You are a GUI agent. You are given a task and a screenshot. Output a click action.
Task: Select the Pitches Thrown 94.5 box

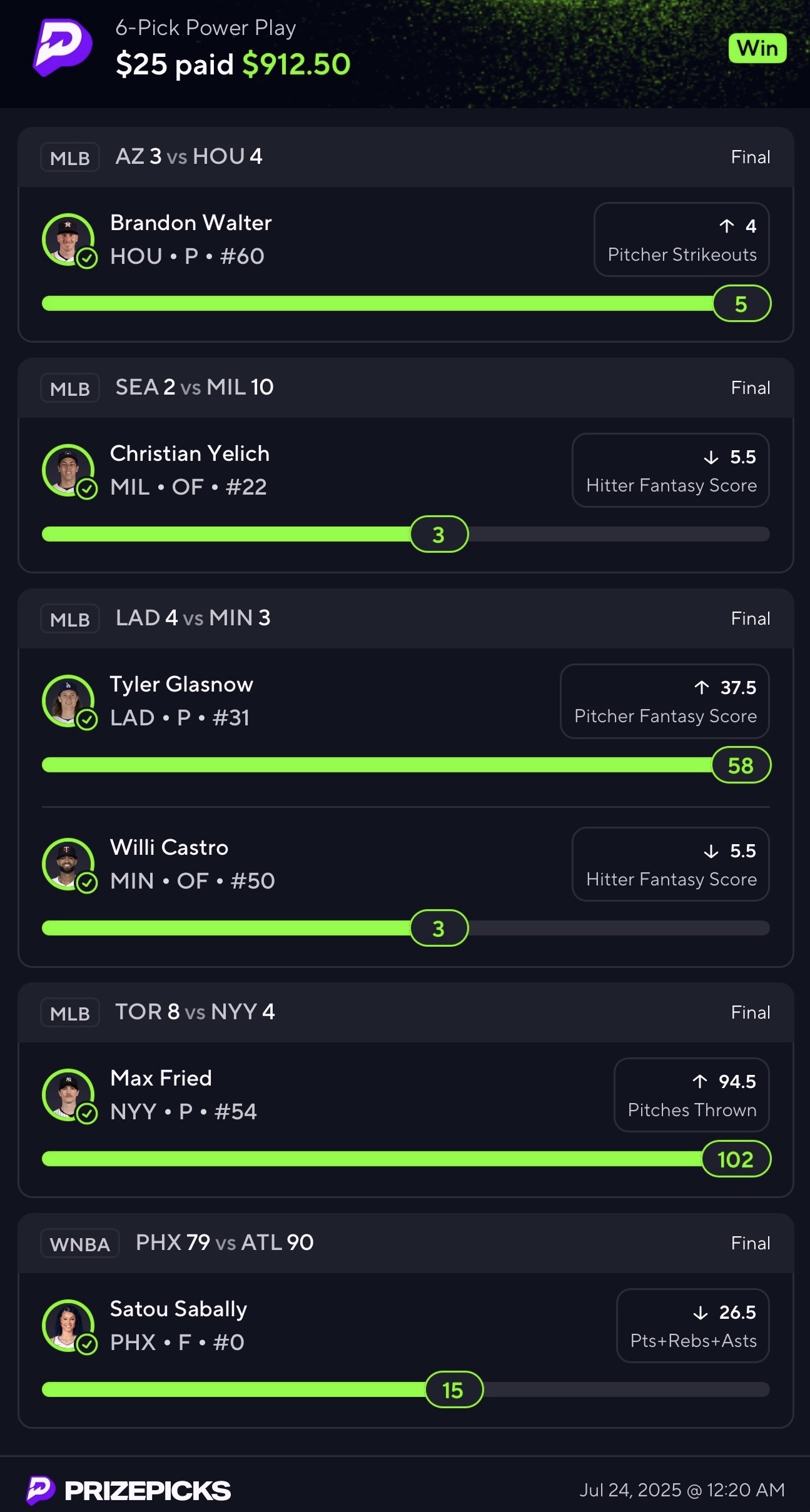[x=691, y=1095]
